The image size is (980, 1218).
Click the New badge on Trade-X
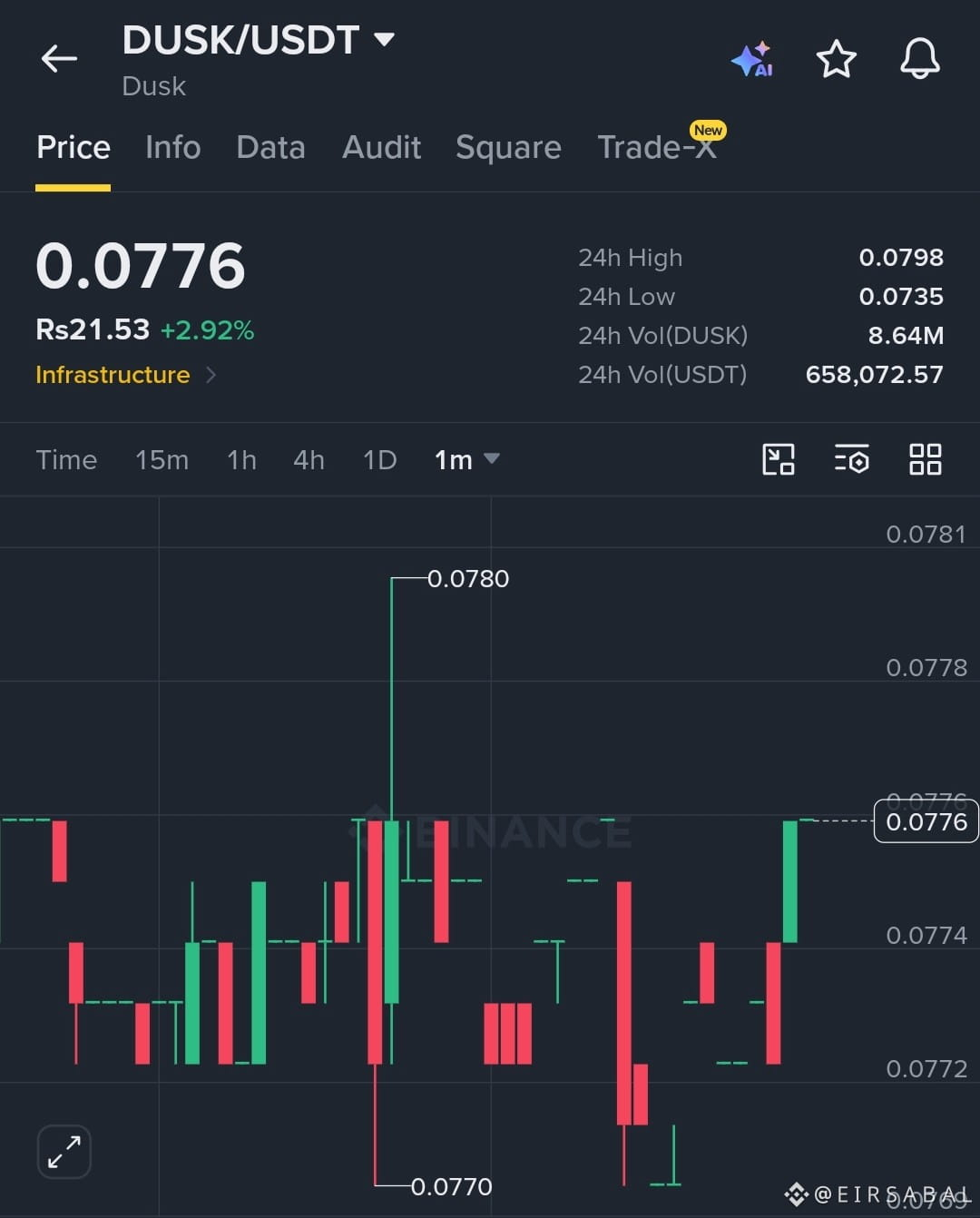[x=708, y=131]
